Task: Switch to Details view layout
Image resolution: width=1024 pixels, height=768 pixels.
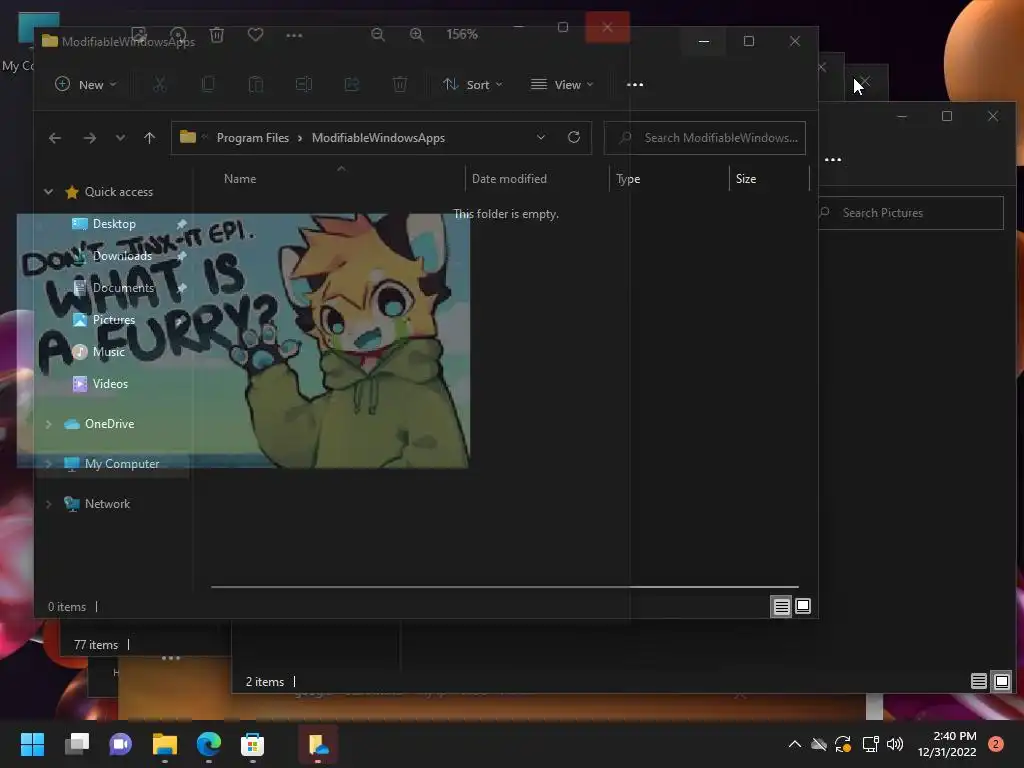Action: [781, 607]
